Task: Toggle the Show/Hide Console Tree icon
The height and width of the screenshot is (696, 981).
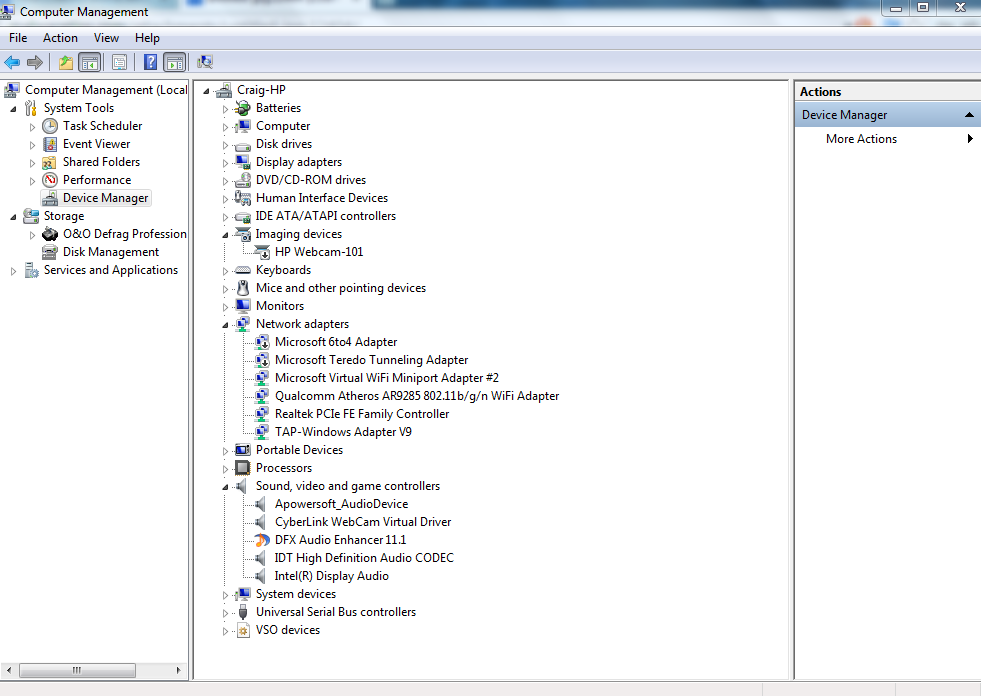Action: point(89,62)
